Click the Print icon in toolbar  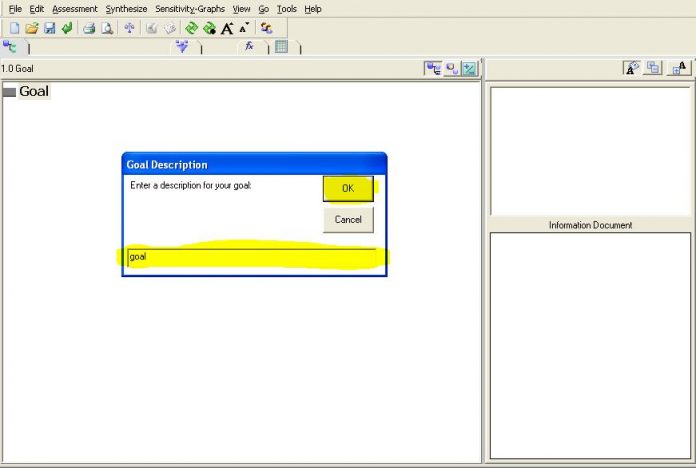click(88, 28)
